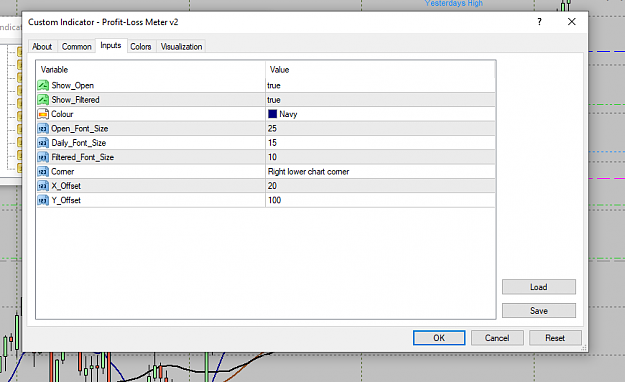
Task: Select the X_Offset value 20
Action: tap(272, 186)
